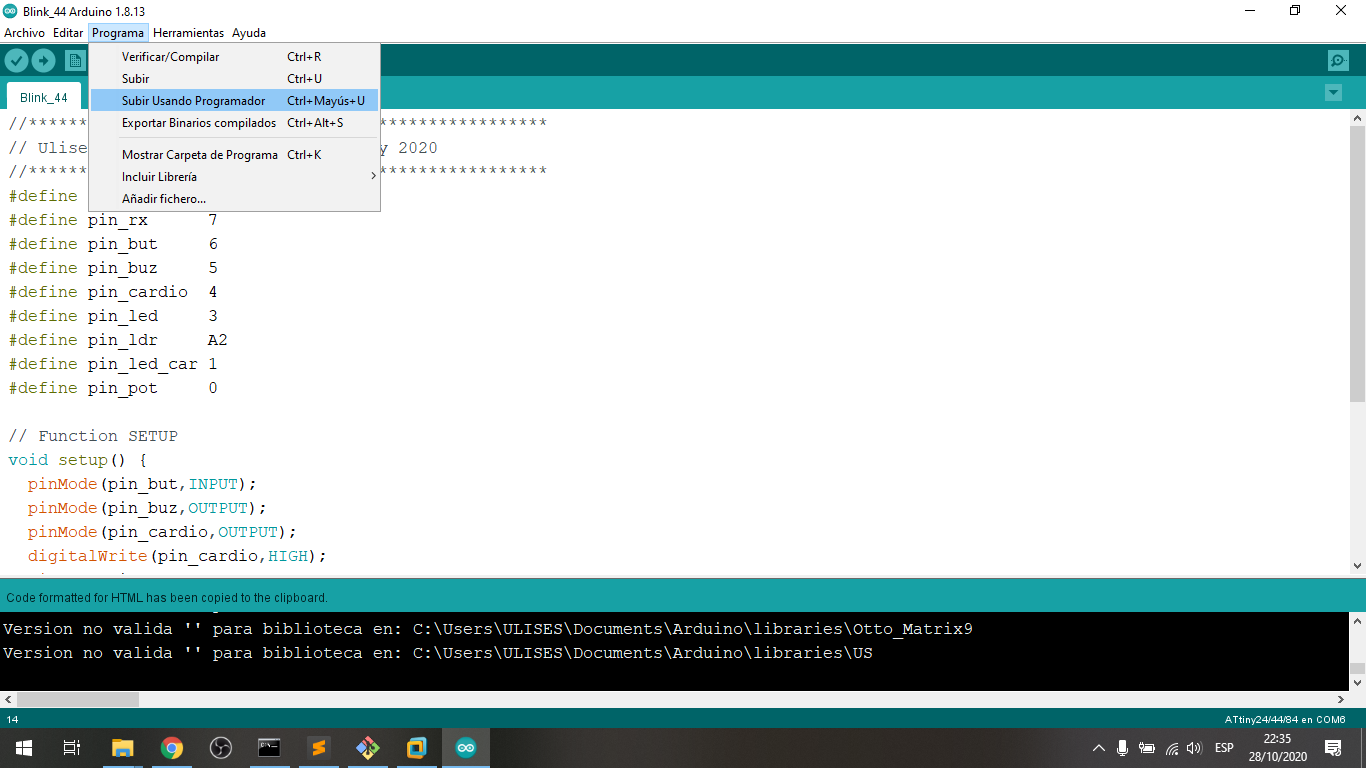Screen dimensions: 1366x768
Task: Open File Explorer from the taskbar
Action: point(122,748)
